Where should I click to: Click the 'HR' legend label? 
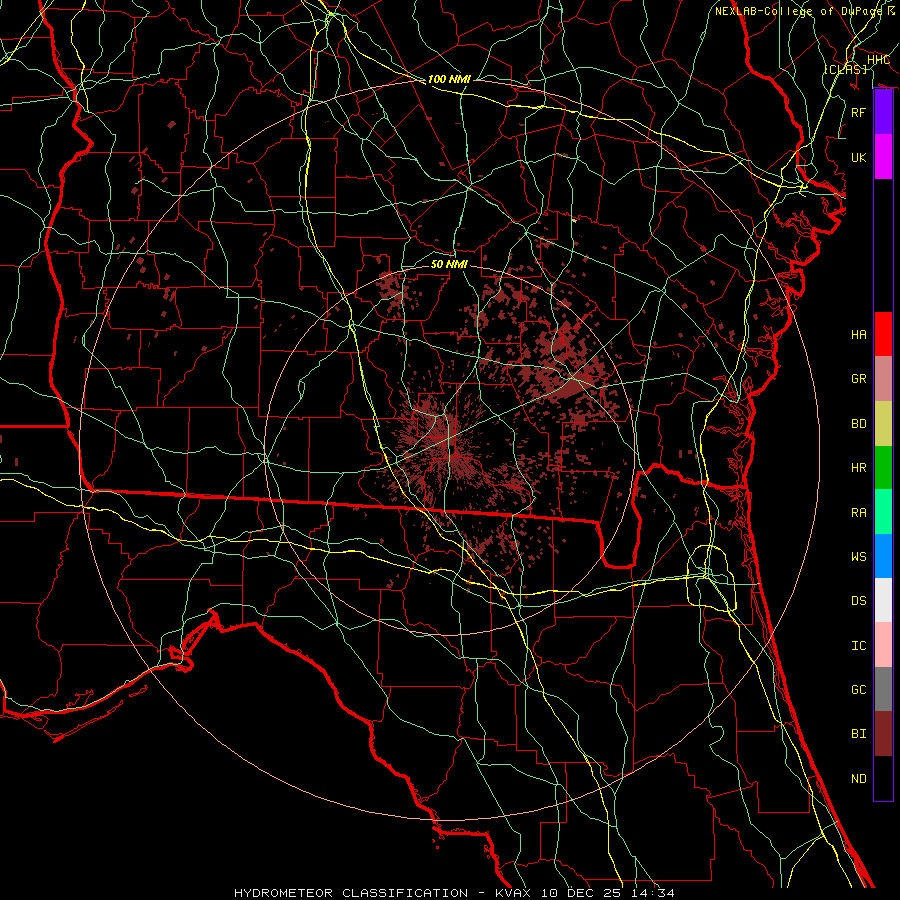pos(859,468)
